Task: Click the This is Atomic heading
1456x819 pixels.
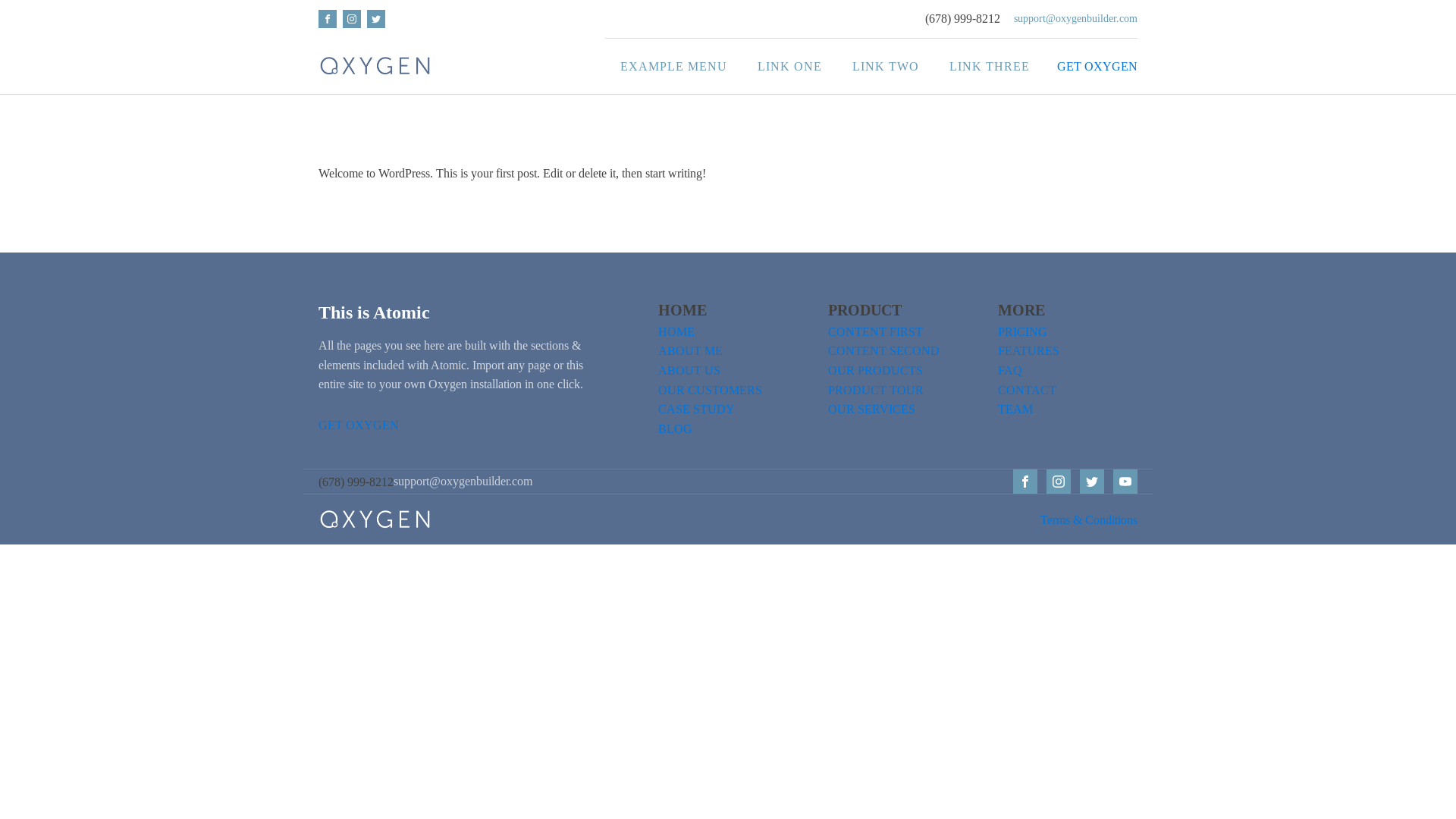Action: 374,312
